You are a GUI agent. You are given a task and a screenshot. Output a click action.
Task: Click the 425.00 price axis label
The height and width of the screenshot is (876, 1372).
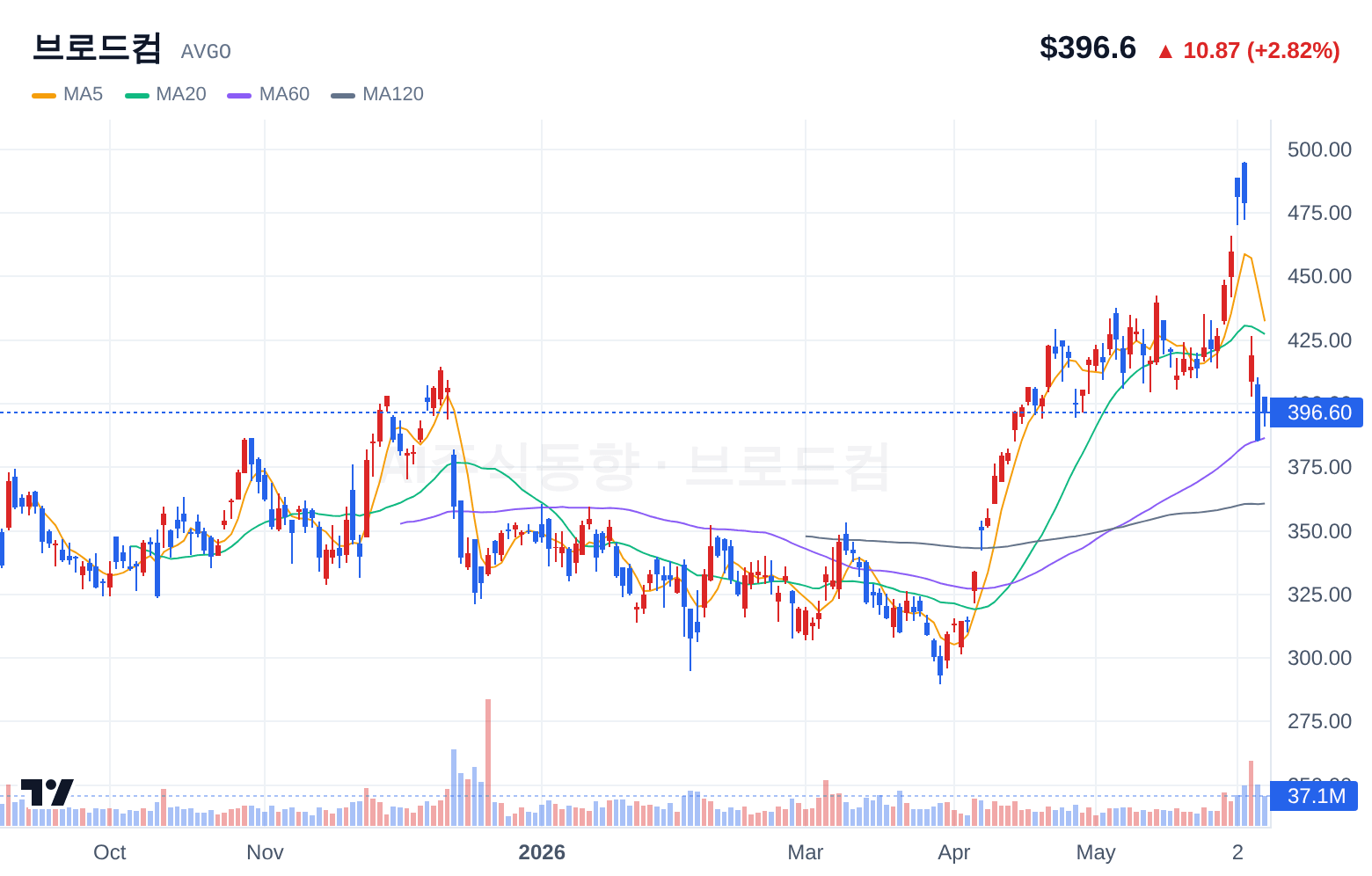(1319, 340)
